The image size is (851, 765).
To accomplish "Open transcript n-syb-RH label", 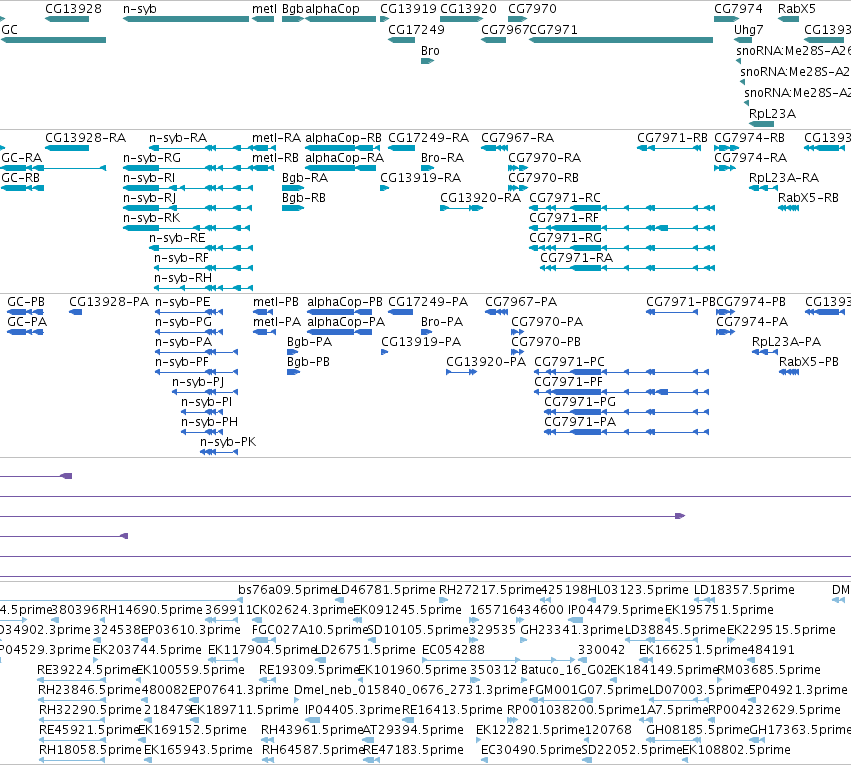I will click(x=183, y=278).
